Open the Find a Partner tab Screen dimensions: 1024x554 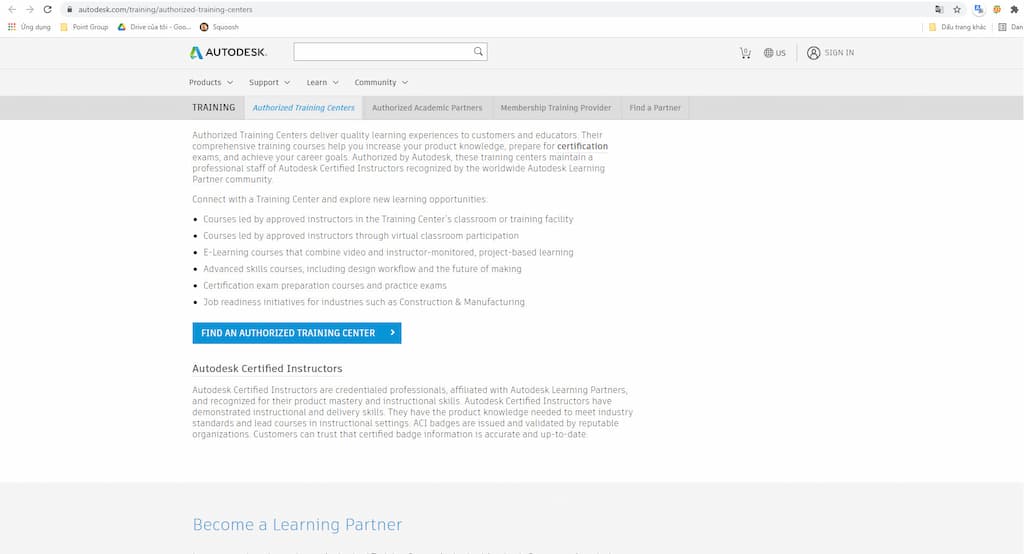point(654,108)
